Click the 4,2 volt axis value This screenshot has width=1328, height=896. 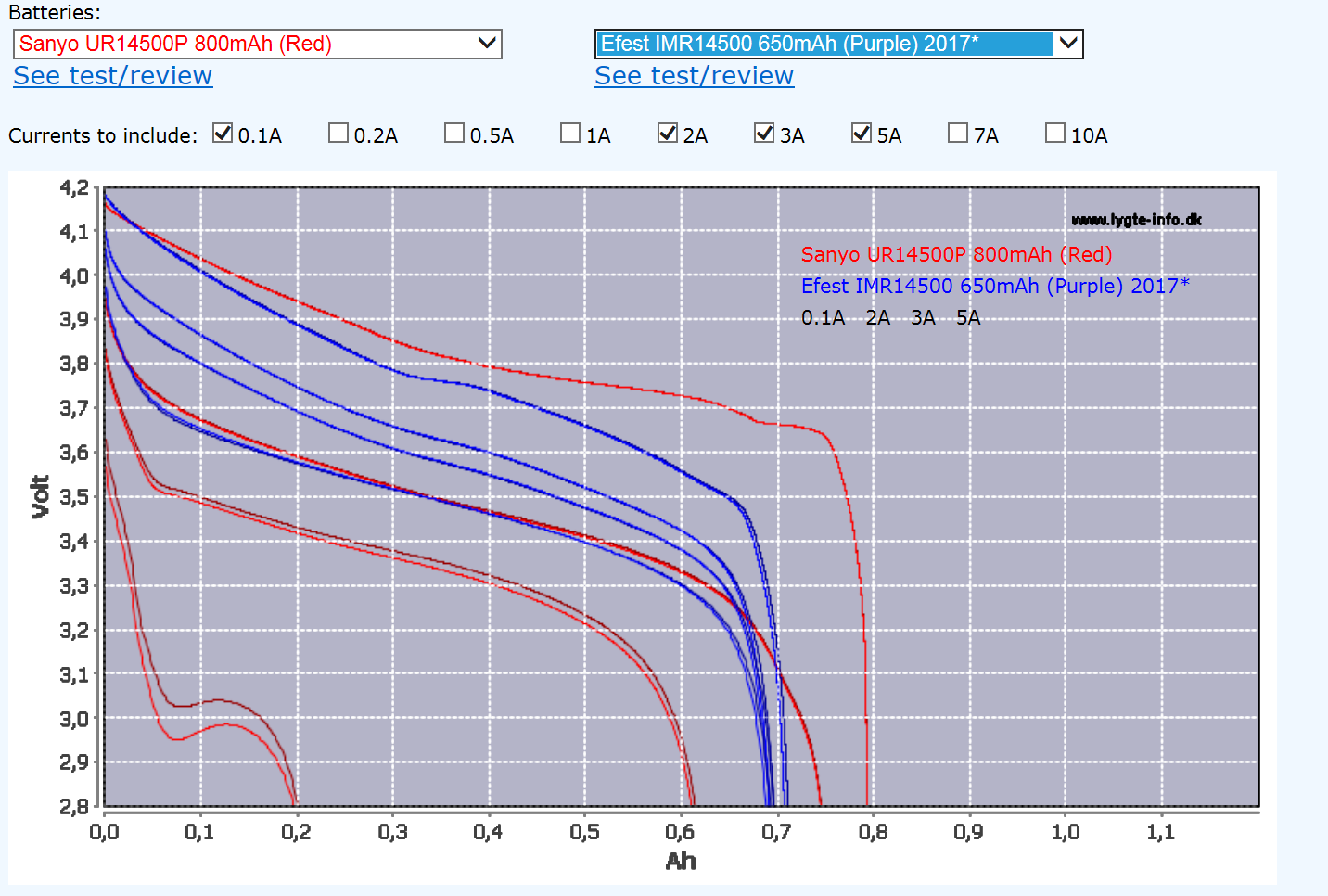pos(74,188)
